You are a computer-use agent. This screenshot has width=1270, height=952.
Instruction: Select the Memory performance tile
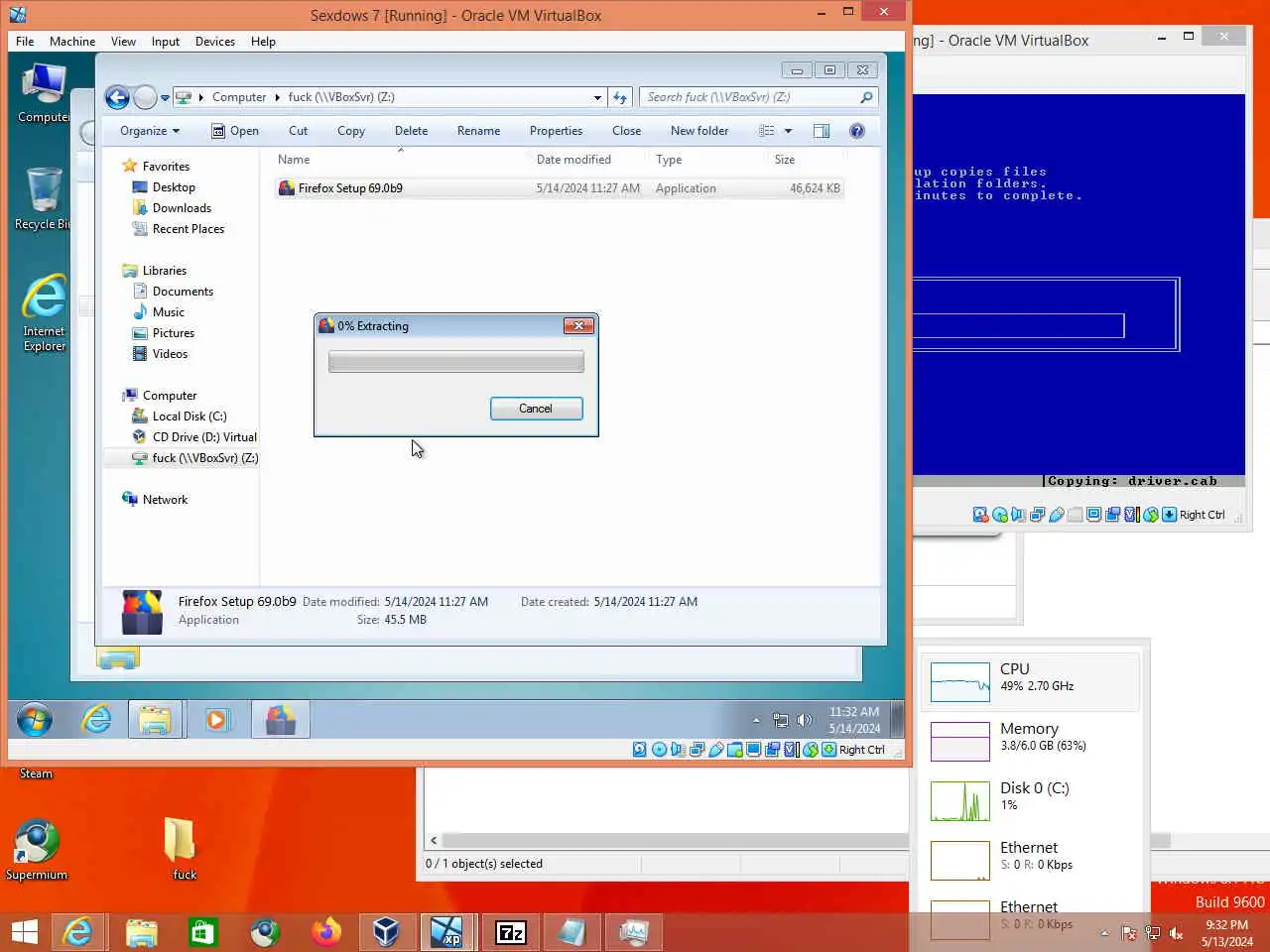(x=1032, y=741)
